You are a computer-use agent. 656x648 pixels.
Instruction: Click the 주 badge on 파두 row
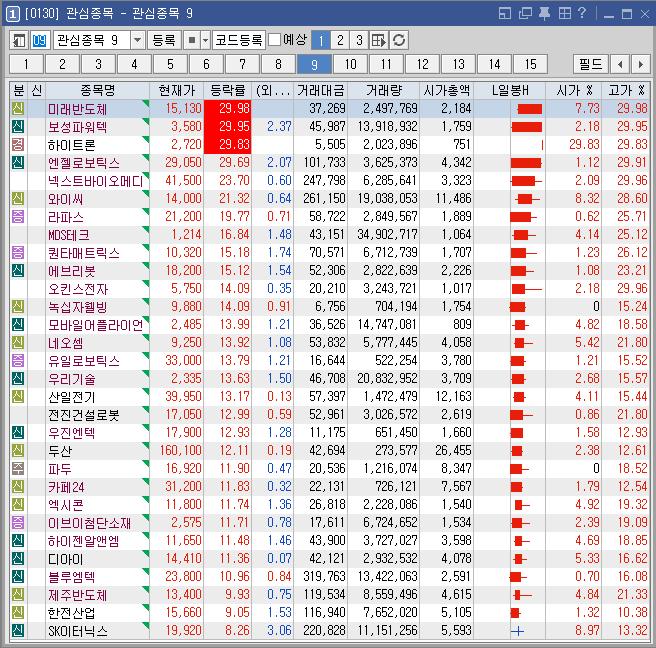(18, 468)
